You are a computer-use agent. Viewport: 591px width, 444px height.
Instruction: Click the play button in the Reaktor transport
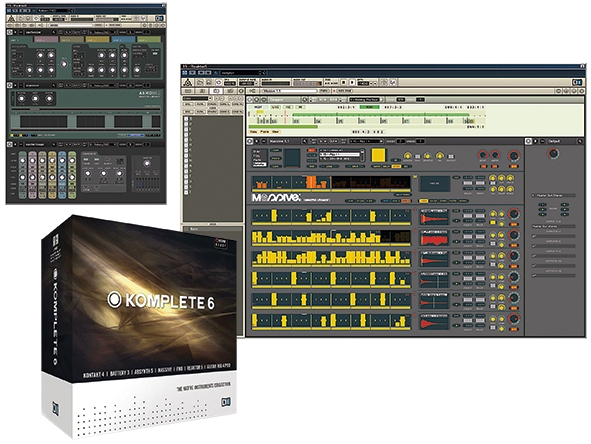pos(352,82)
